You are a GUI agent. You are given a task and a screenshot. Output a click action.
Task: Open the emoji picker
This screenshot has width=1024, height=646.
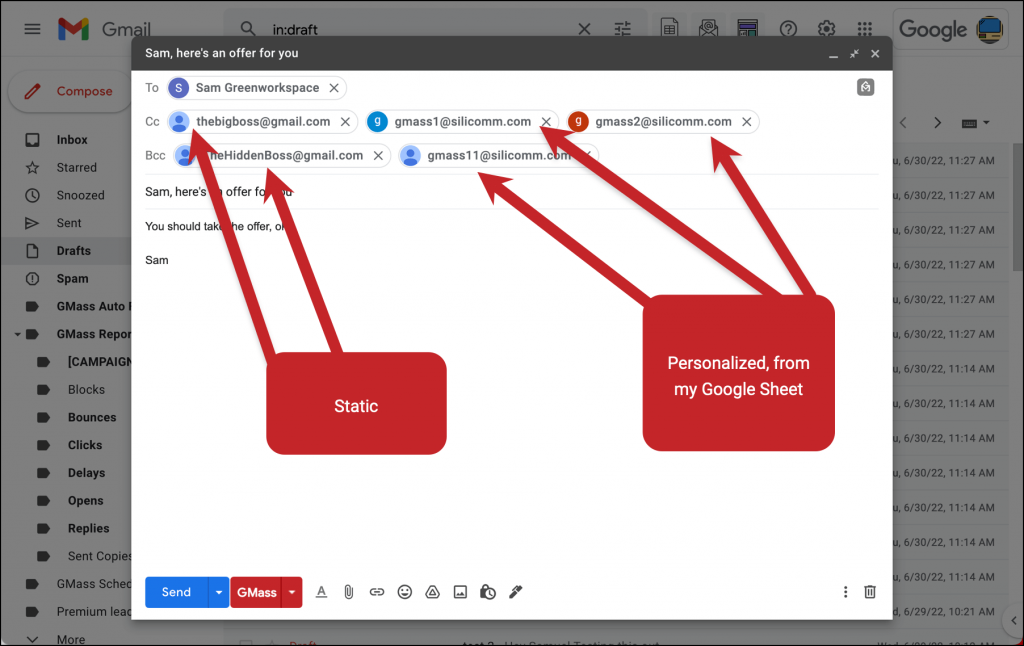click(405, 591)
